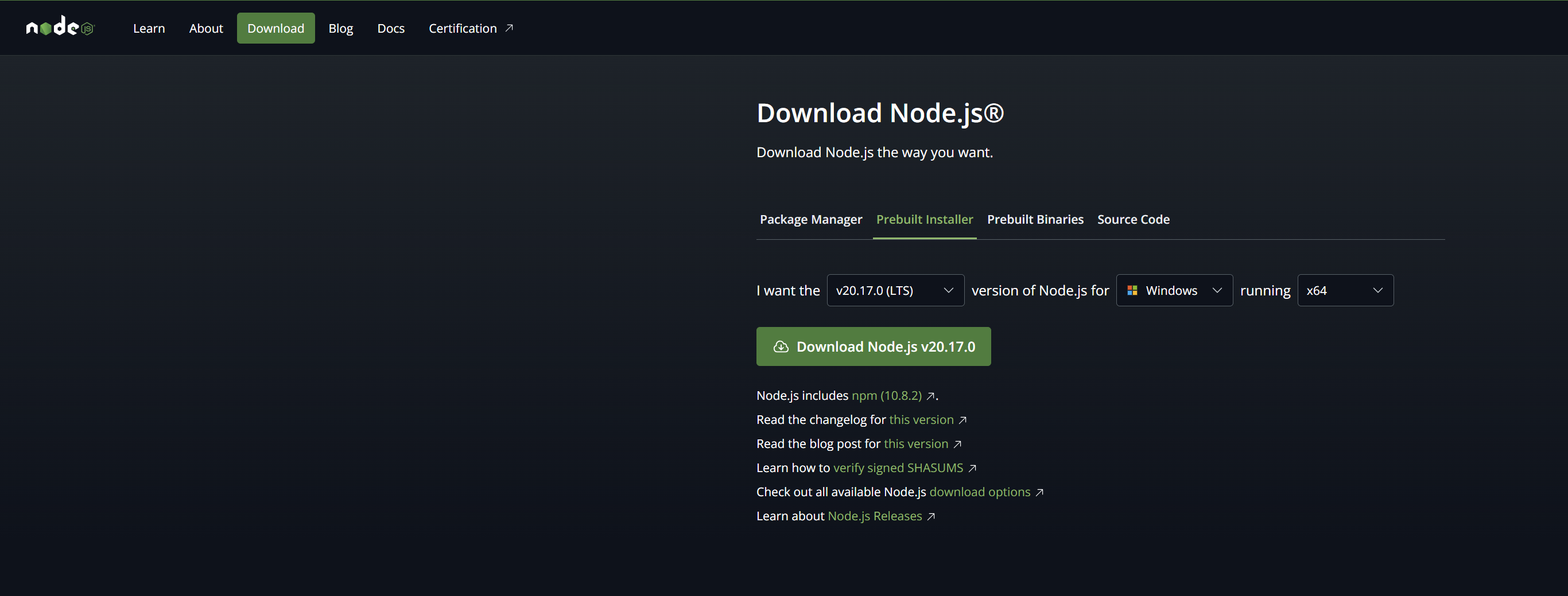Click the external arrow after verify signed SHASUMS
1568x596 pixels.
(972, 468)
